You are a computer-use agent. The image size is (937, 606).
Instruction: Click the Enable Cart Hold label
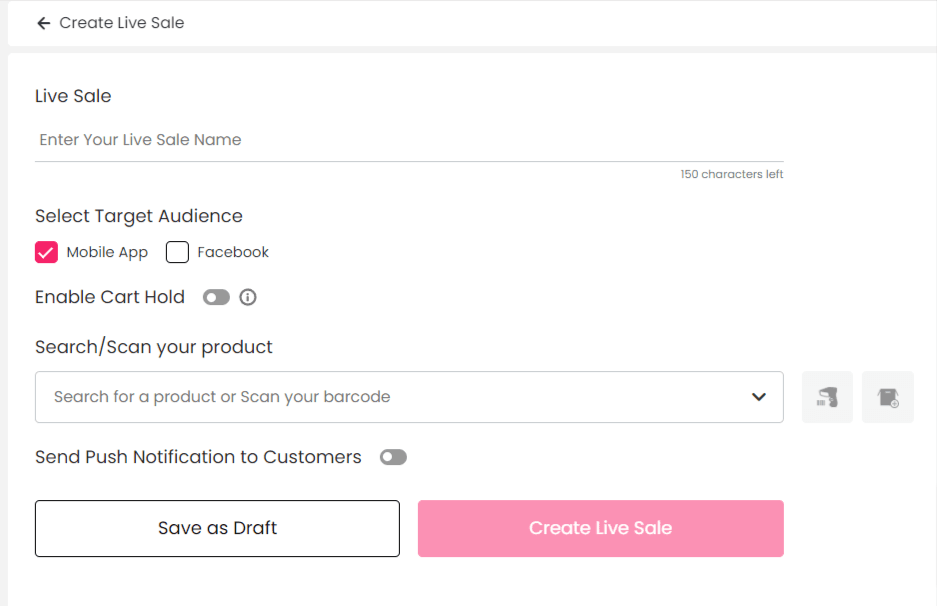click(110, 297)
